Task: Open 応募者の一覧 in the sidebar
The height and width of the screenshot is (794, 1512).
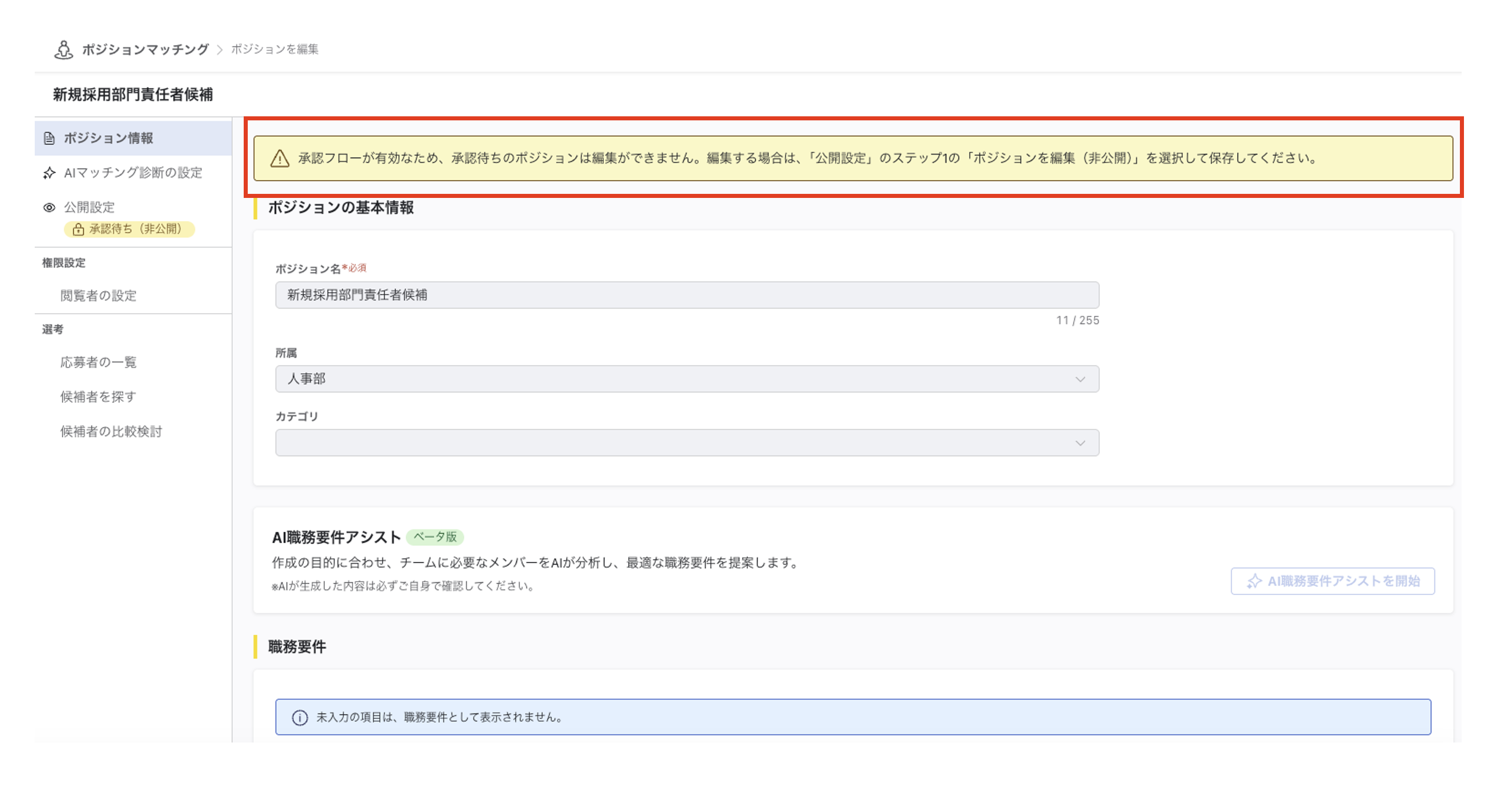Action: click(x=98, y=362)
